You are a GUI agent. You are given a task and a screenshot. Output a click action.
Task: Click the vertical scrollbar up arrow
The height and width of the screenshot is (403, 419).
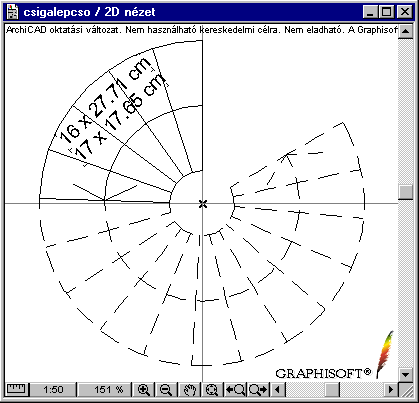point(406,31)
